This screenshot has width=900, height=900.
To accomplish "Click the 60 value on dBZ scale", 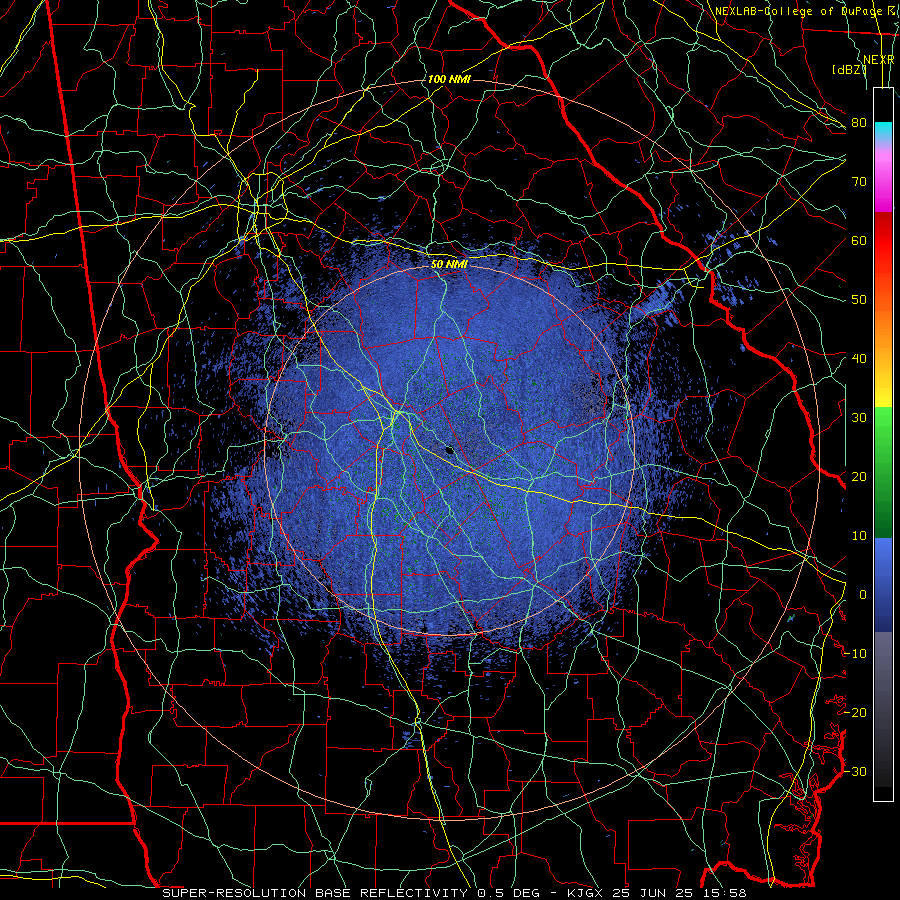I will point(859,240).
